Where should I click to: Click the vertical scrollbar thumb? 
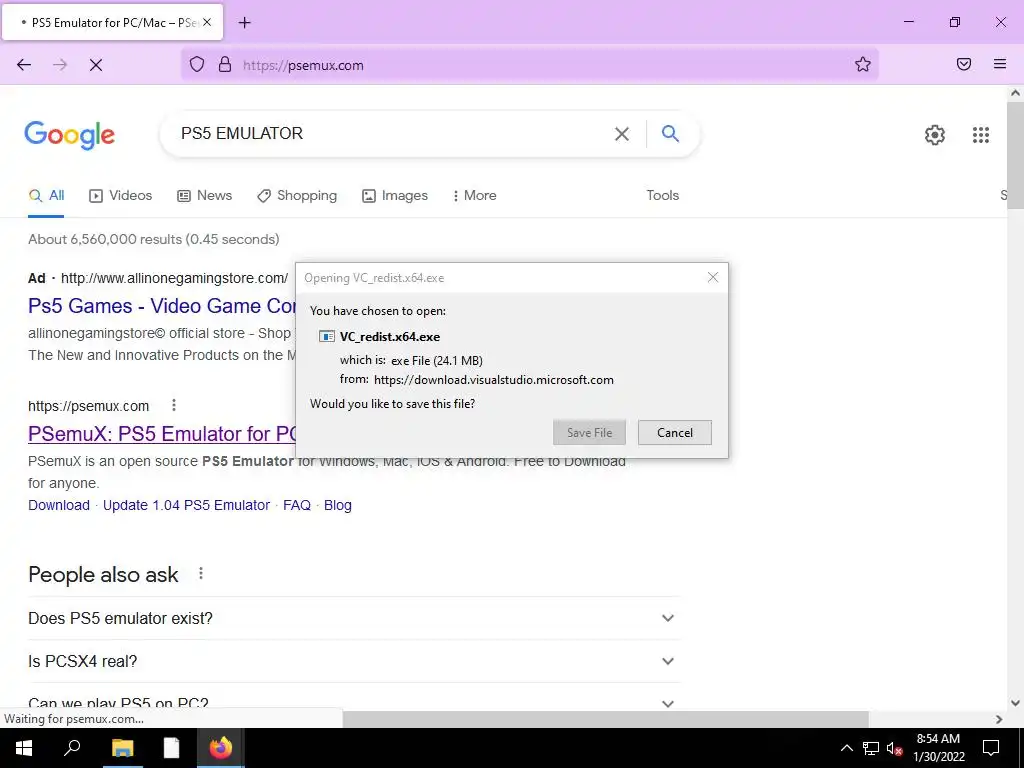pos(1015,156)
